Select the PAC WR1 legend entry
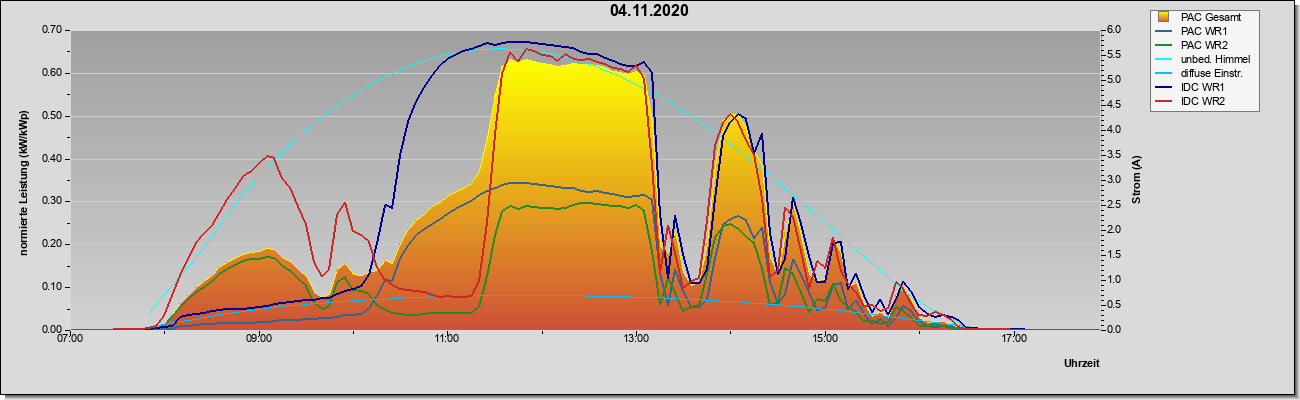 (x=1204, y=31)
